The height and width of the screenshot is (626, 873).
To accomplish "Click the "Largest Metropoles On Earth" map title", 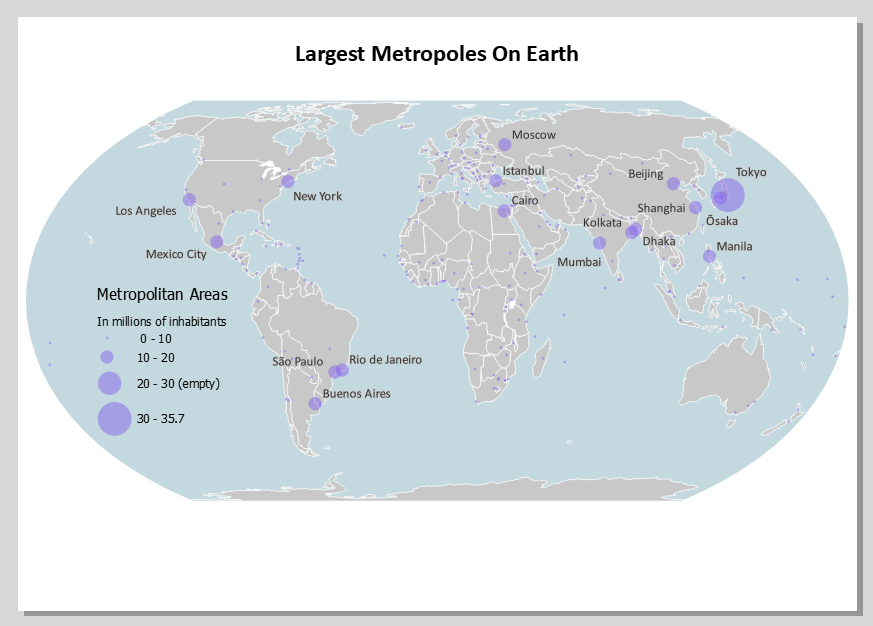I will pyautogui.click(x=436, y=54).
